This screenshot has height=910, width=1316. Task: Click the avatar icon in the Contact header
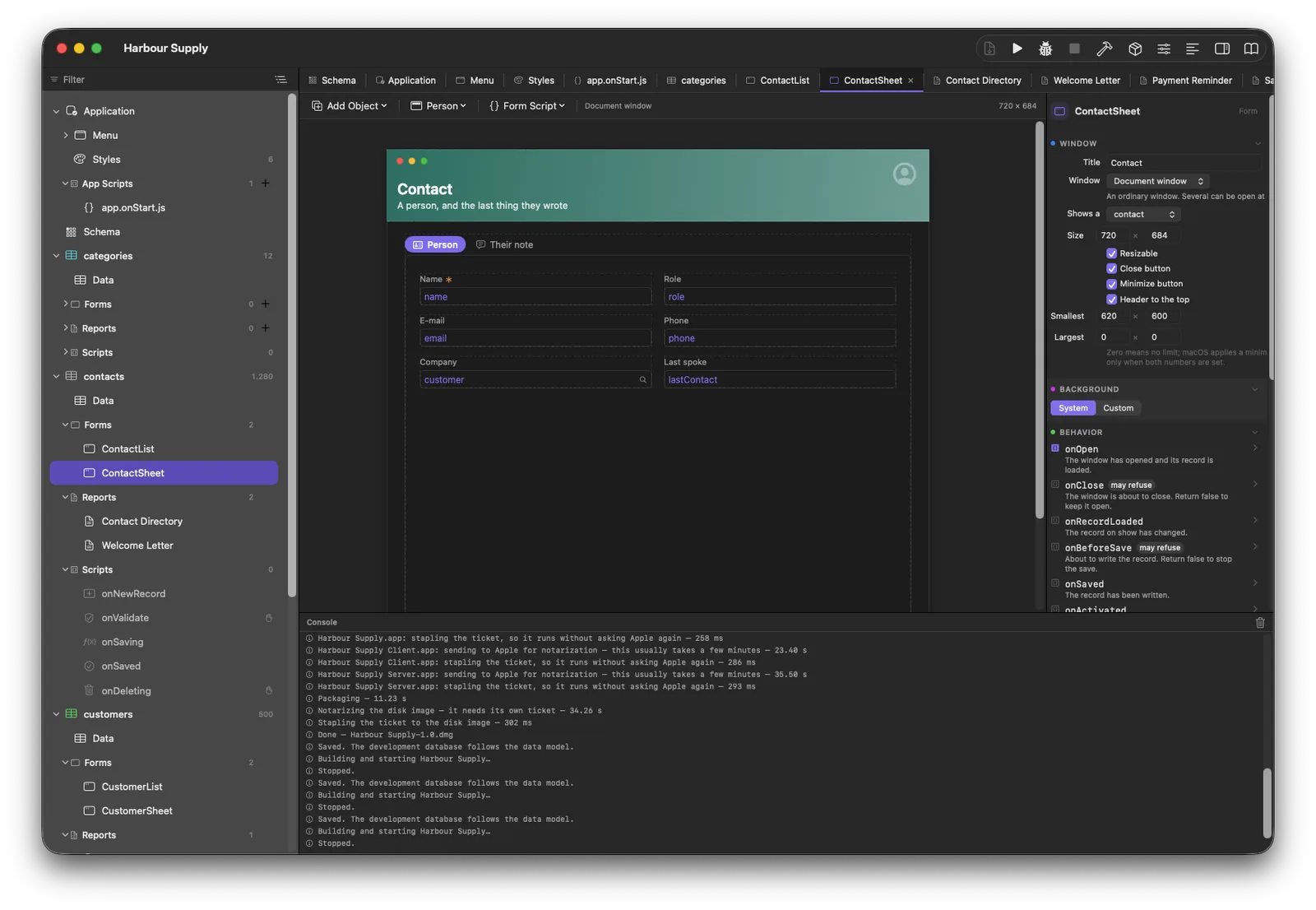(904, 174)
